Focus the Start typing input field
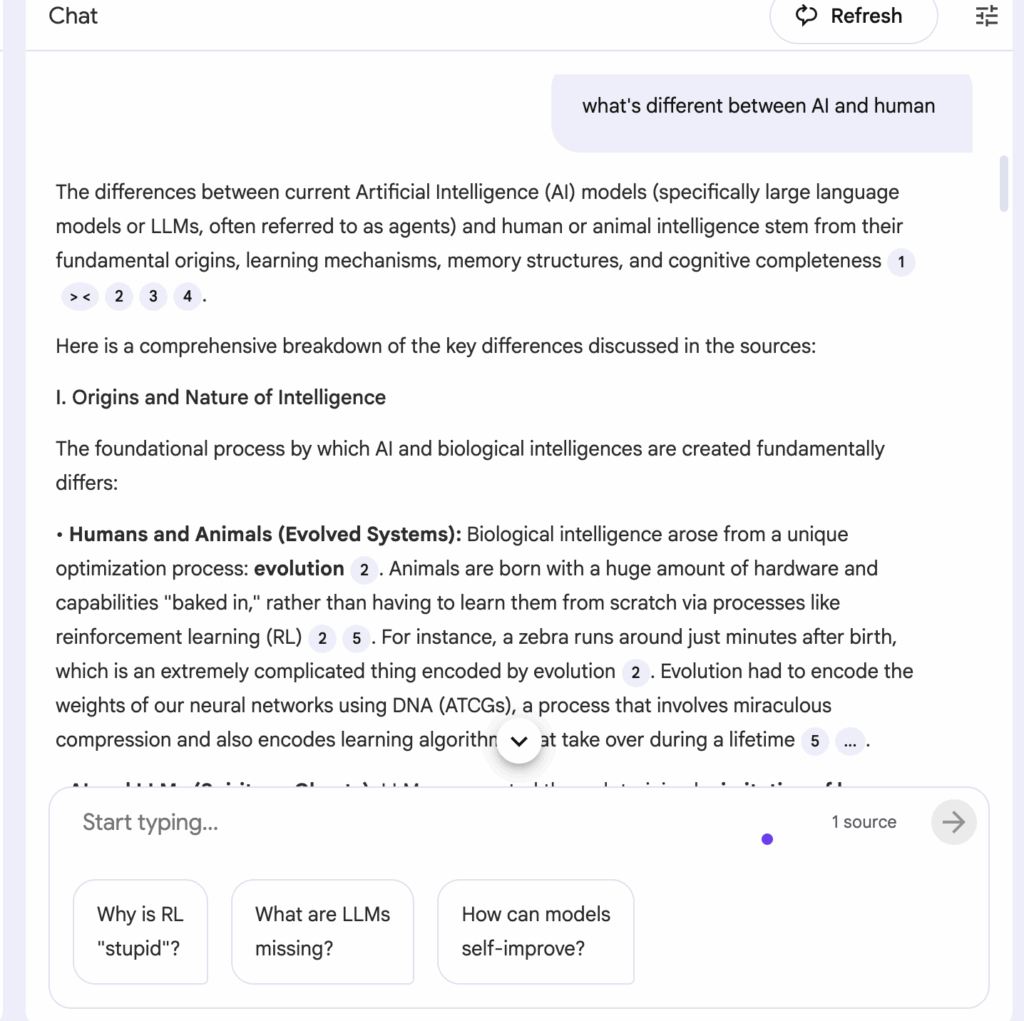Screen dimensions: 1024x1021 300,822
